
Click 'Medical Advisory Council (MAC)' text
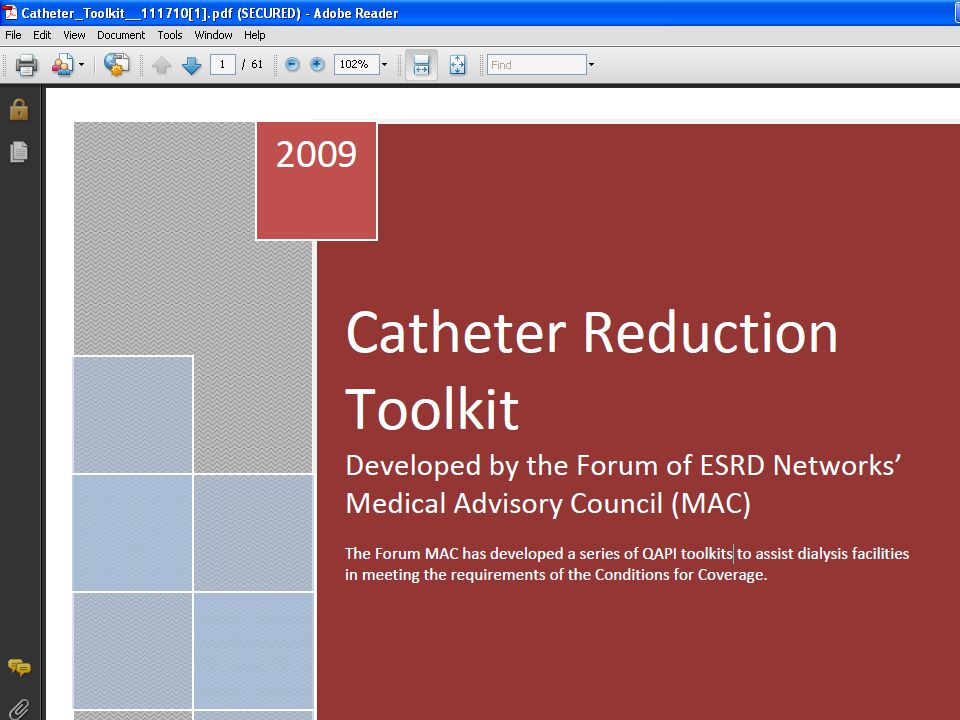point(548,504)
